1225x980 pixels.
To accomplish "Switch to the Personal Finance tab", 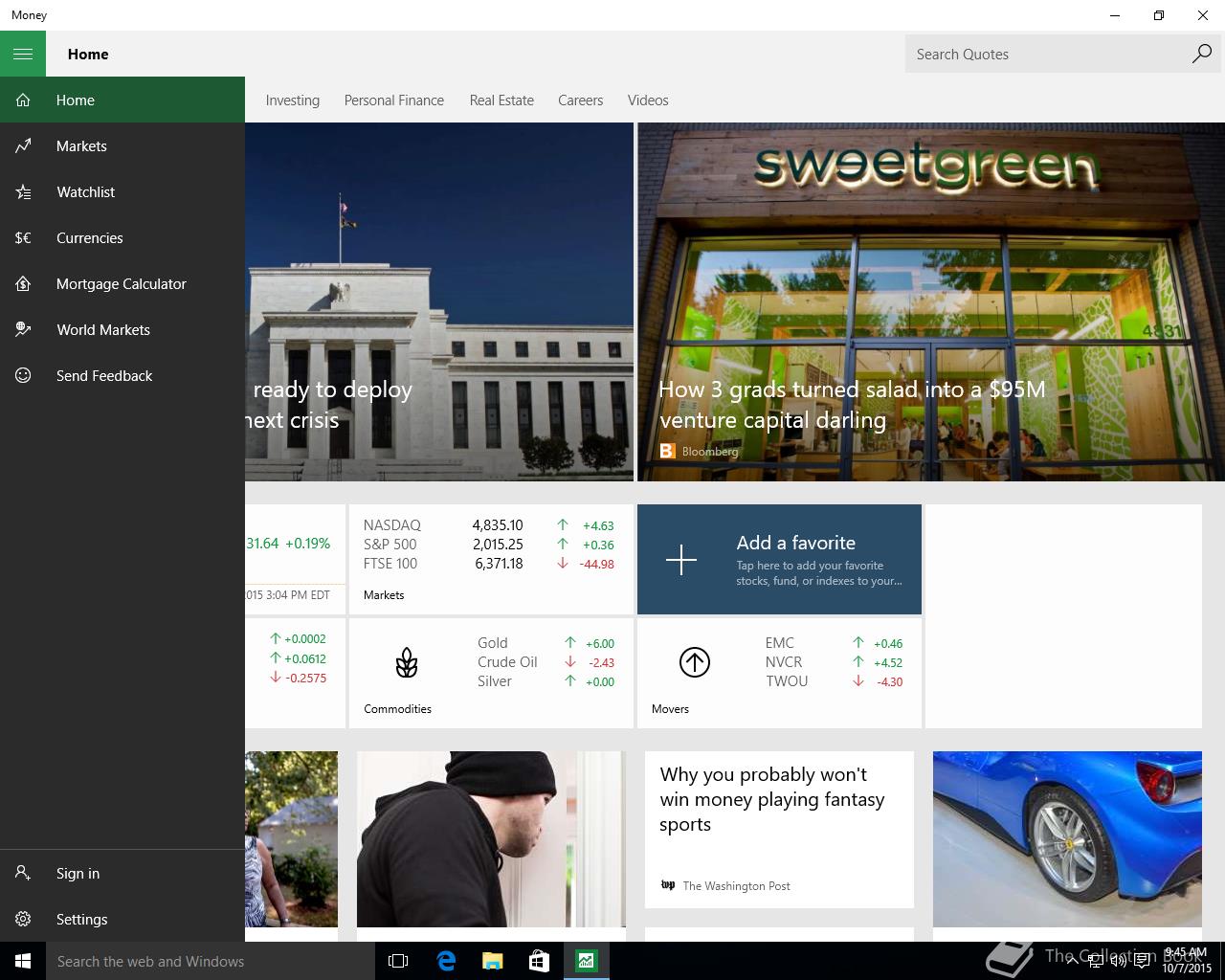I will (x=394, y=100).
